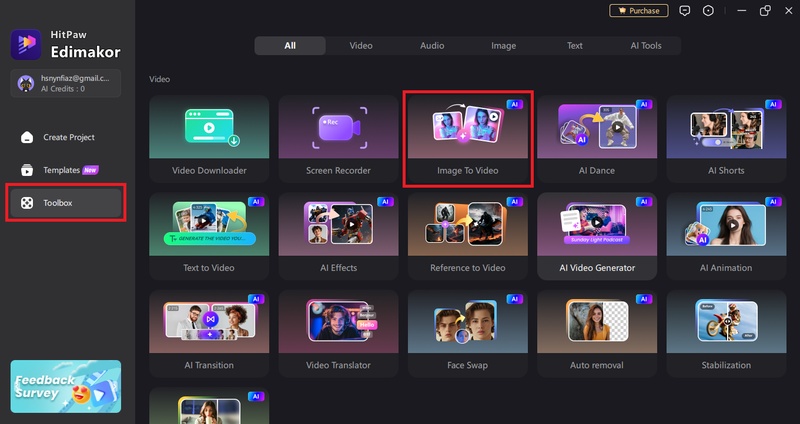Open the Auto removal tool card

tap(597, 334)
